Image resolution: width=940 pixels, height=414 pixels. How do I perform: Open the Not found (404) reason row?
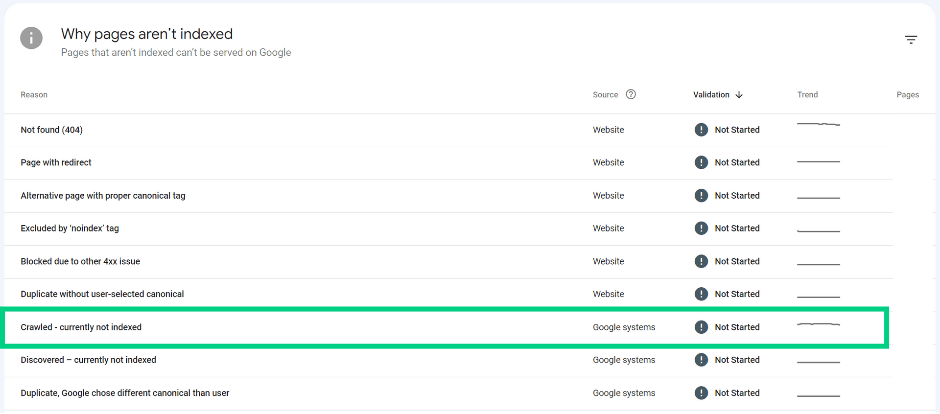448,130
